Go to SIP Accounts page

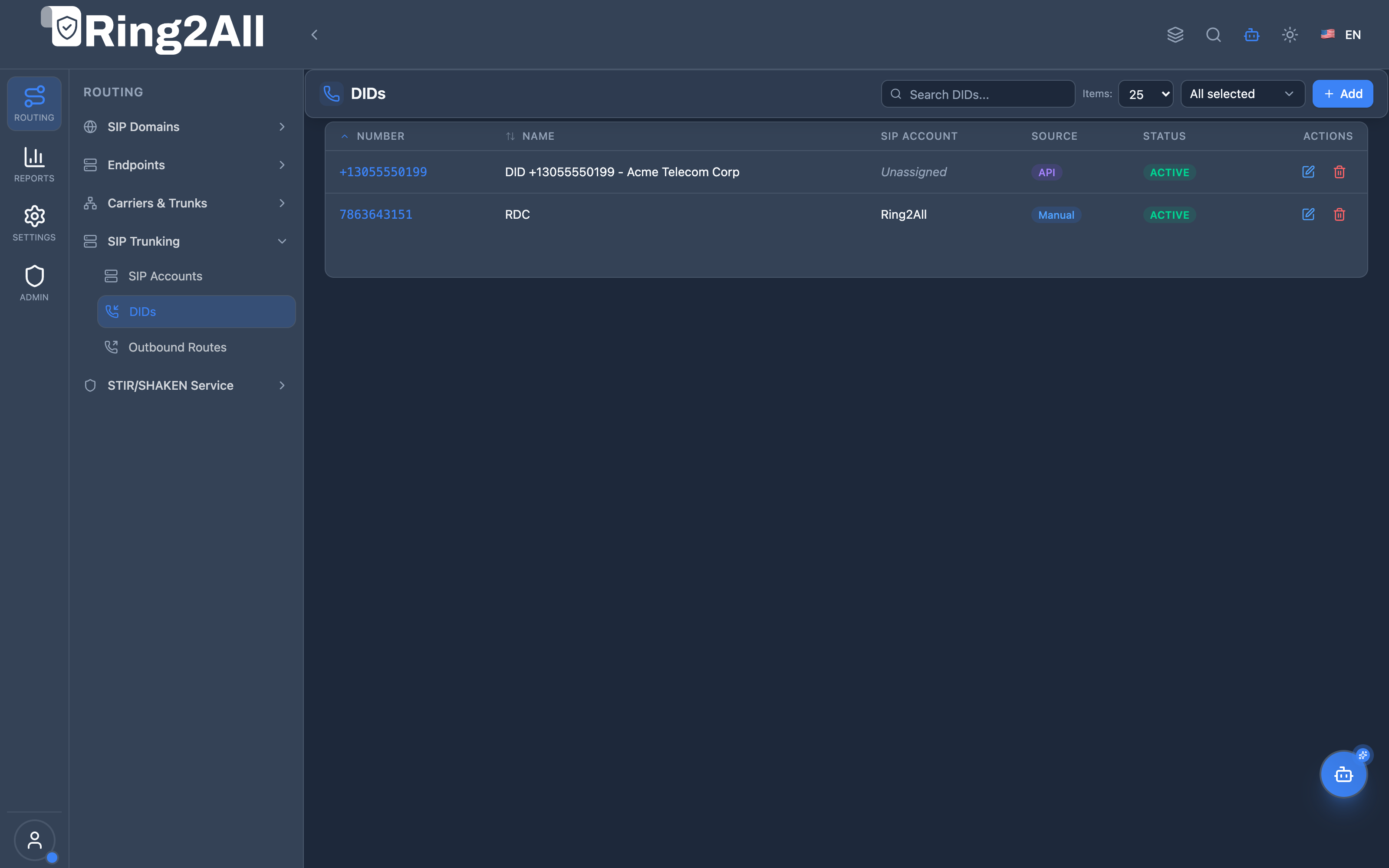(196, 276)
